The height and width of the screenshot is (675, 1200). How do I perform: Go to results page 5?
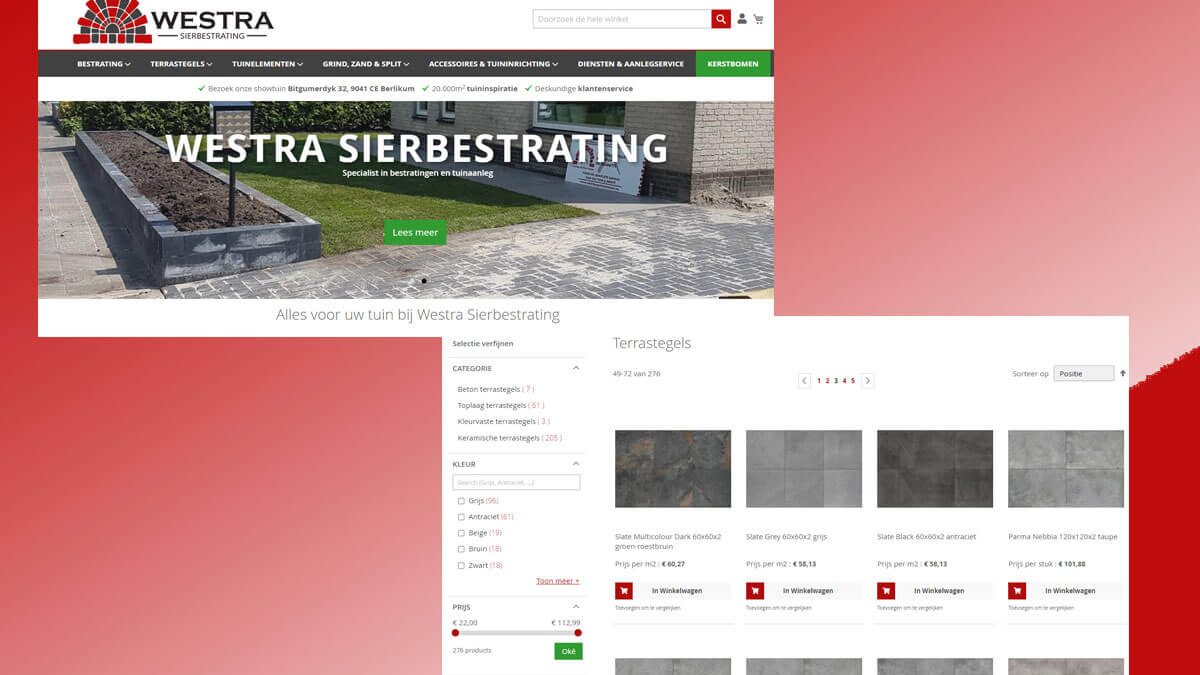[x=853, y=381]
